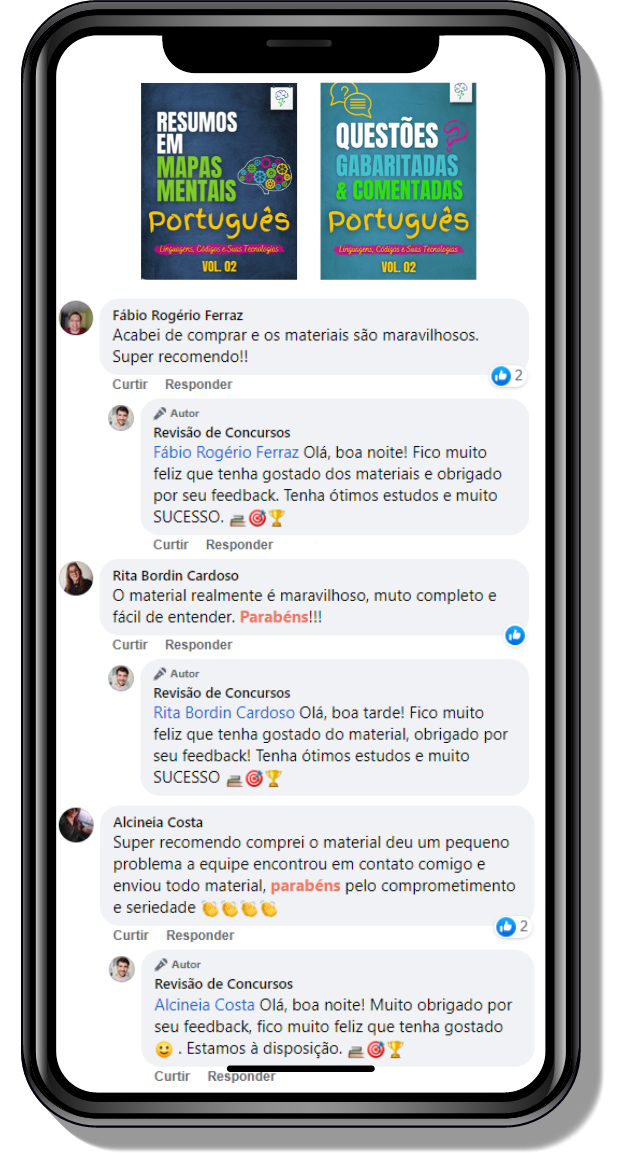Click Curtir under Fábio Rogério Ferraz's comment
Screen dimensions: 625x1153
(130, 385)
